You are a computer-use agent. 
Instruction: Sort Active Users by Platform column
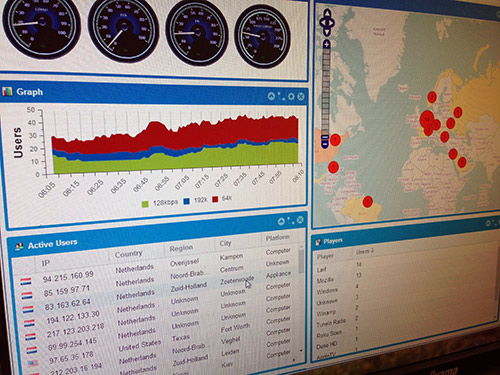(278, 238)
